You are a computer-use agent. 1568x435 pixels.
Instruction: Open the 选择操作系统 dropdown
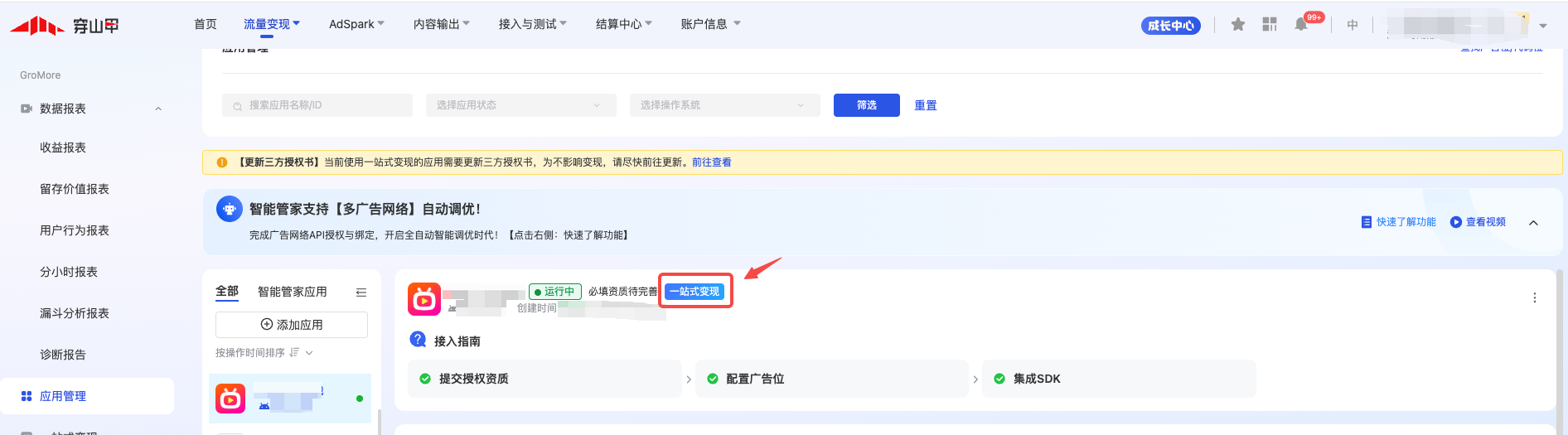724,105
